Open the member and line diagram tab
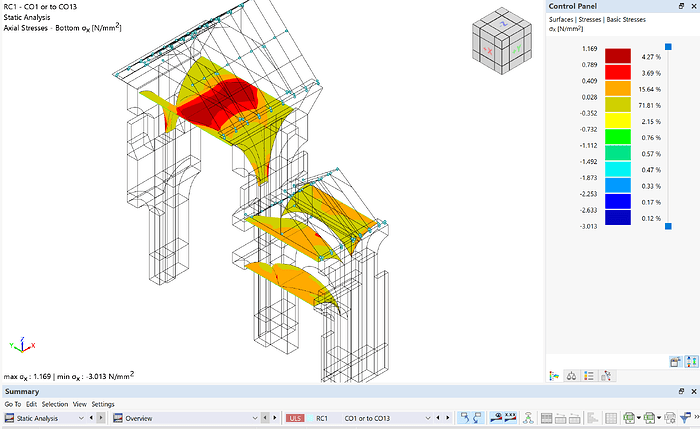 coord(606,376)
